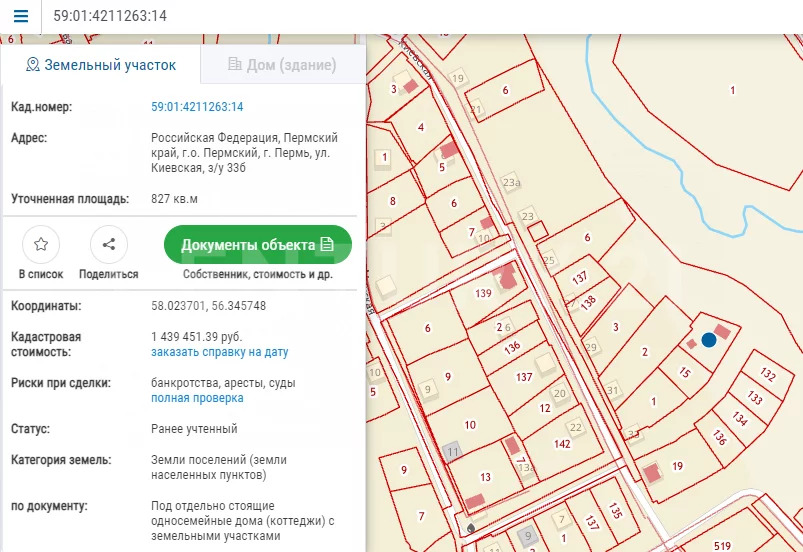Screen dimensions: 803x552
Task: Open the hamburger main menu
Action: [21, 16]
